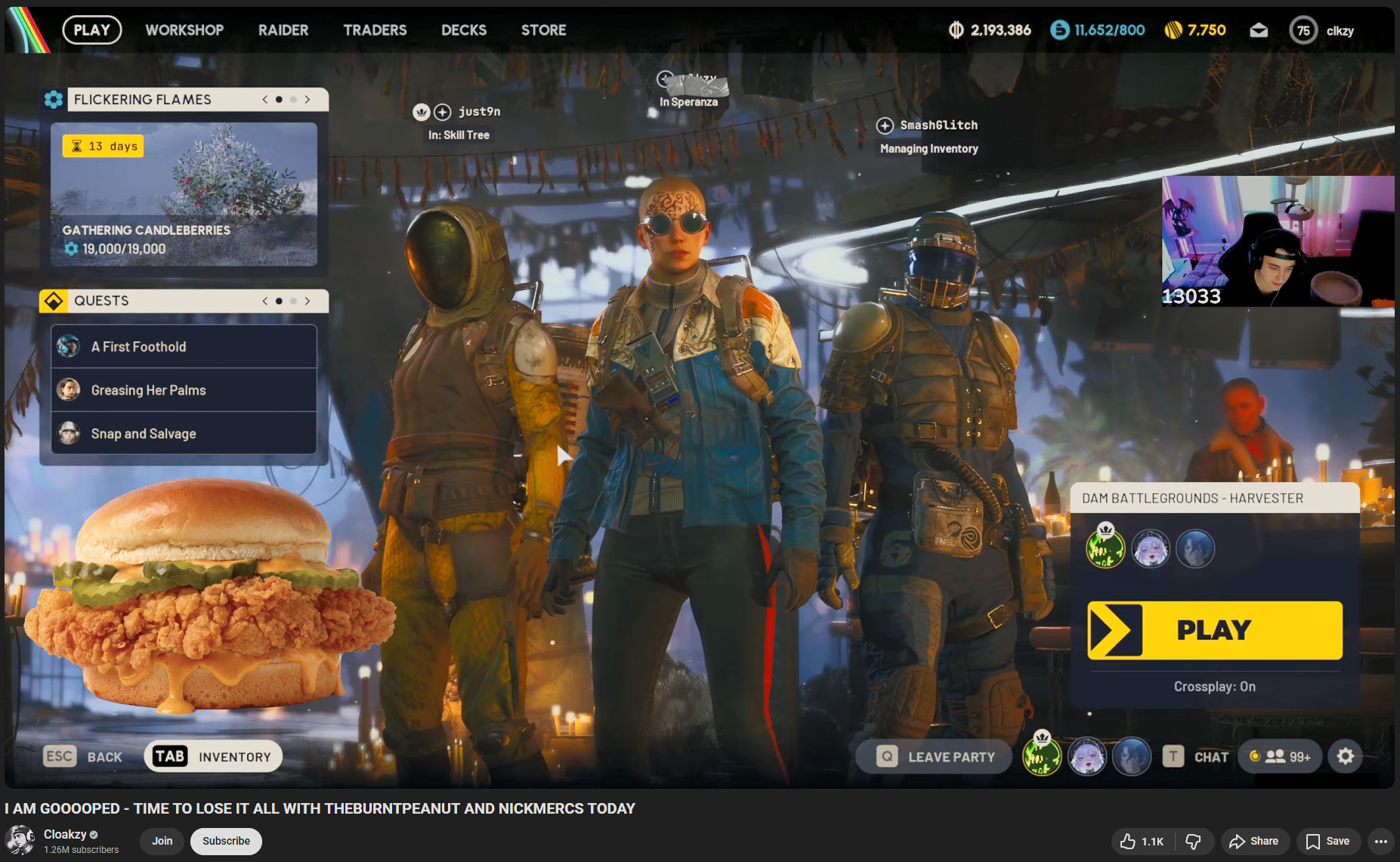Select the white-haired avatar under Dam Battlegrounds
This screenshot has height=862, width=1400.
click(x=1151, y=548)
